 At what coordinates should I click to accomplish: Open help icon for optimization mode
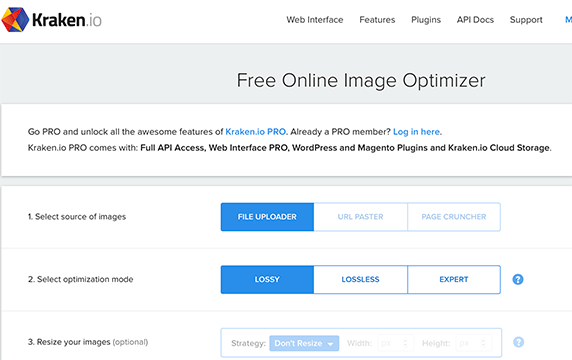tap(518, 279)
